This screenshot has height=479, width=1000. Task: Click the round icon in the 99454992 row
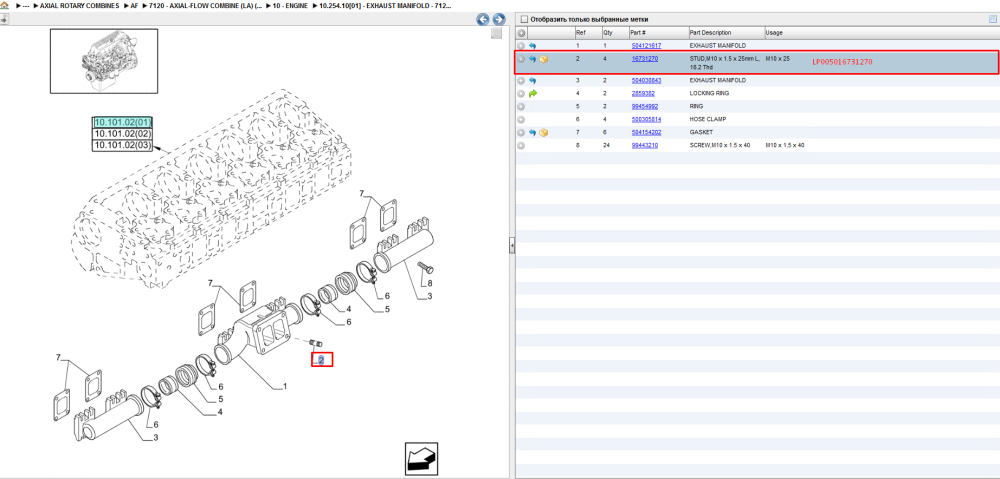(x=521, y=107)
